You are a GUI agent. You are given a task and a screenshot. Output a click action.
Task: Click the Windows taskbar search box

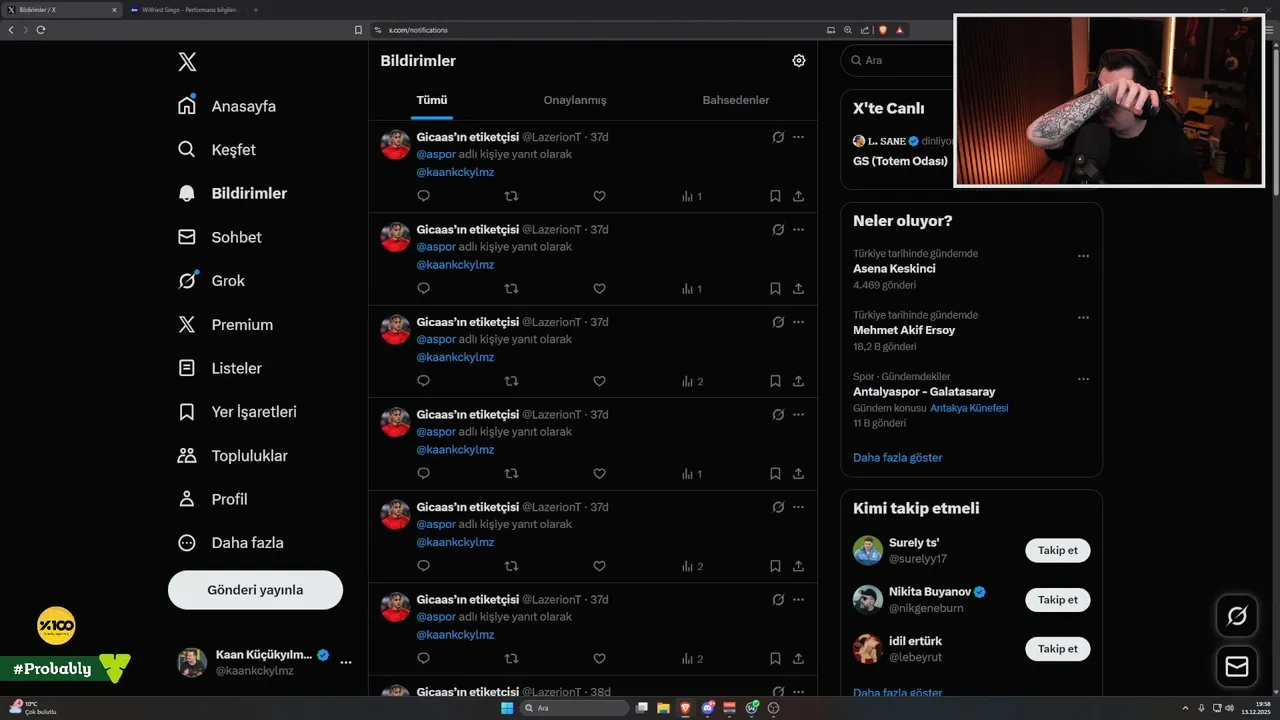pos(576,708)
